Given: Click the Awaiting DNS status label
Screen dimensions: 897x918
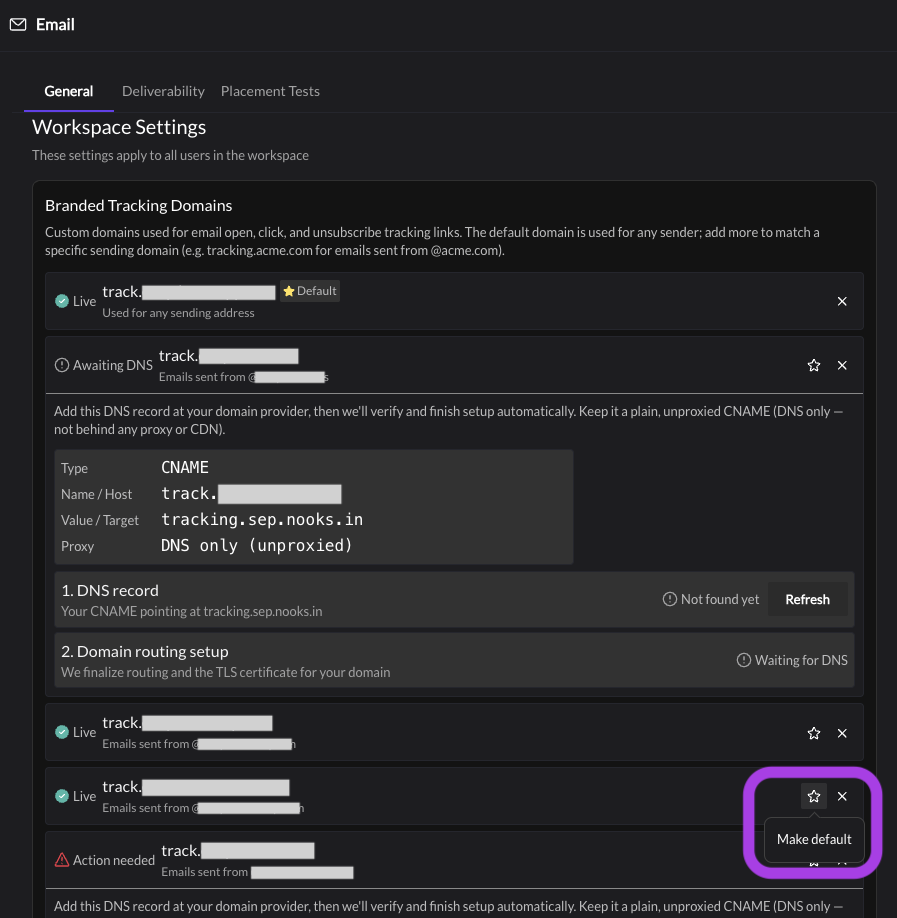Looking at the screenshot, I should click(112, 365).
